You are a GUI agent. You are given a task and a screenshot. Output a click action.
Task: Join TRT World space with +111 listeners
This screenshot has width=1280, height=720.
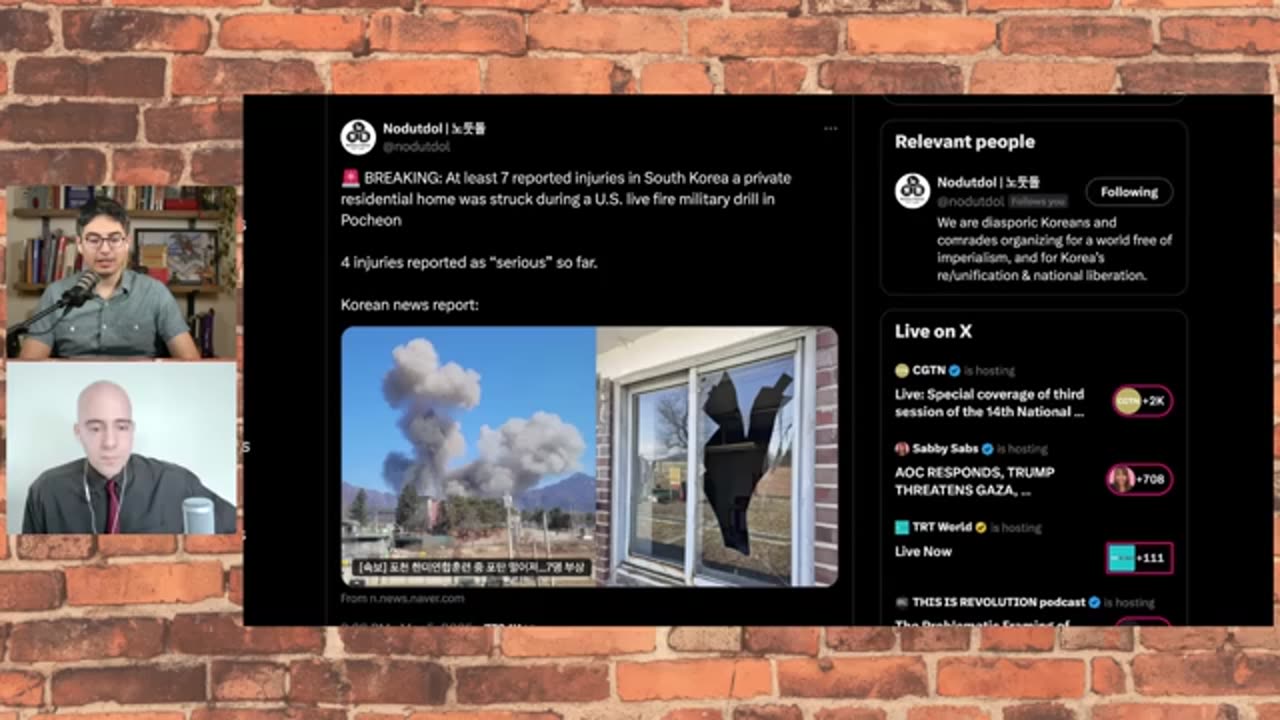[x=1139, y=557]
